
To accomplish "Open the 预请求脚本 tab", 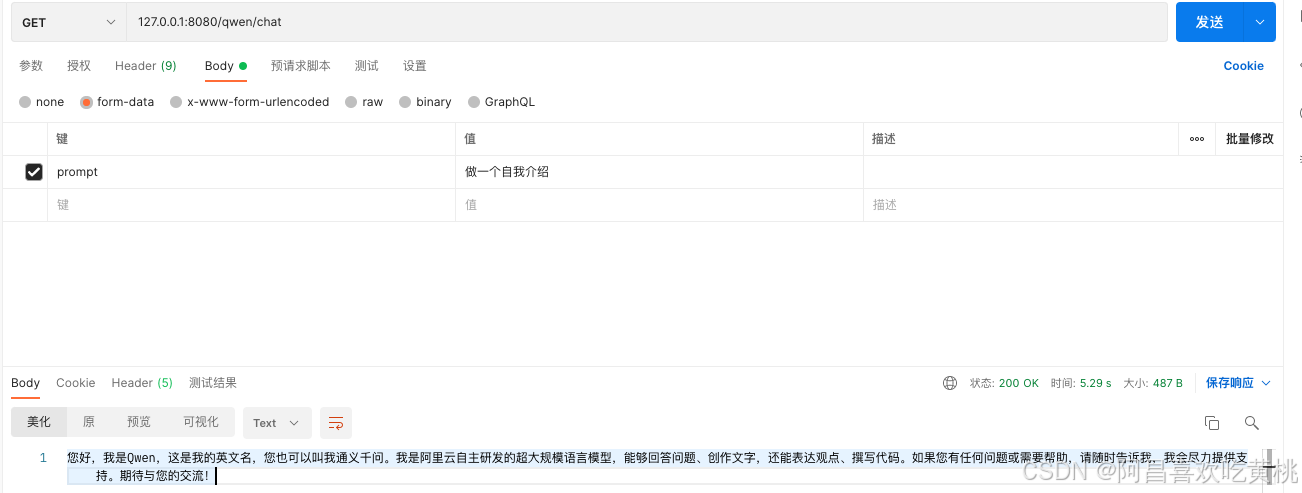I will pos(301,66).
